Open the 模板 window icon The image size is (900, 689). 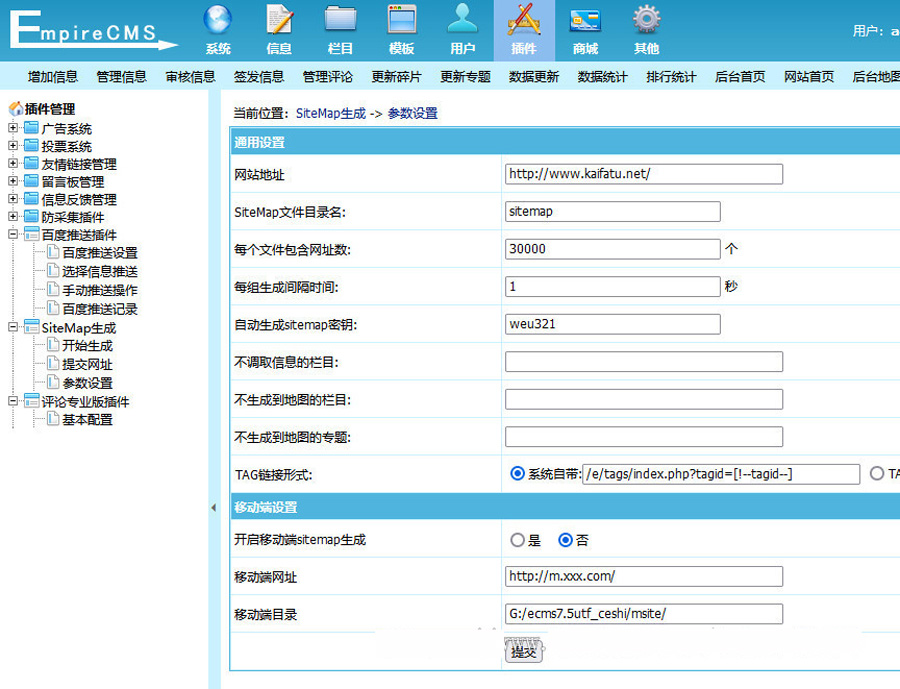tap(401, 21)
